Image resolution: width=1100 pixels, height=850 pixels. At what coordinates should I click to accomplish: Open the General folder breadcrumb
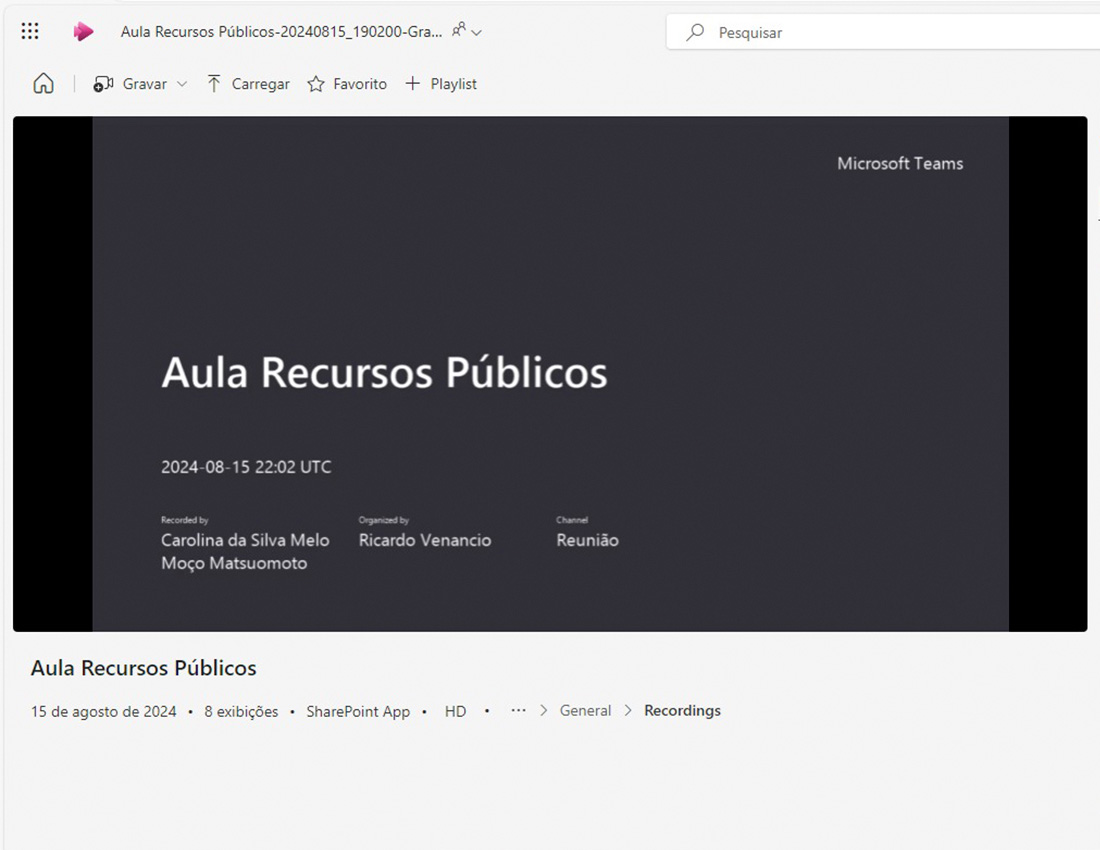pyautogui.click(x=585, y=710)
